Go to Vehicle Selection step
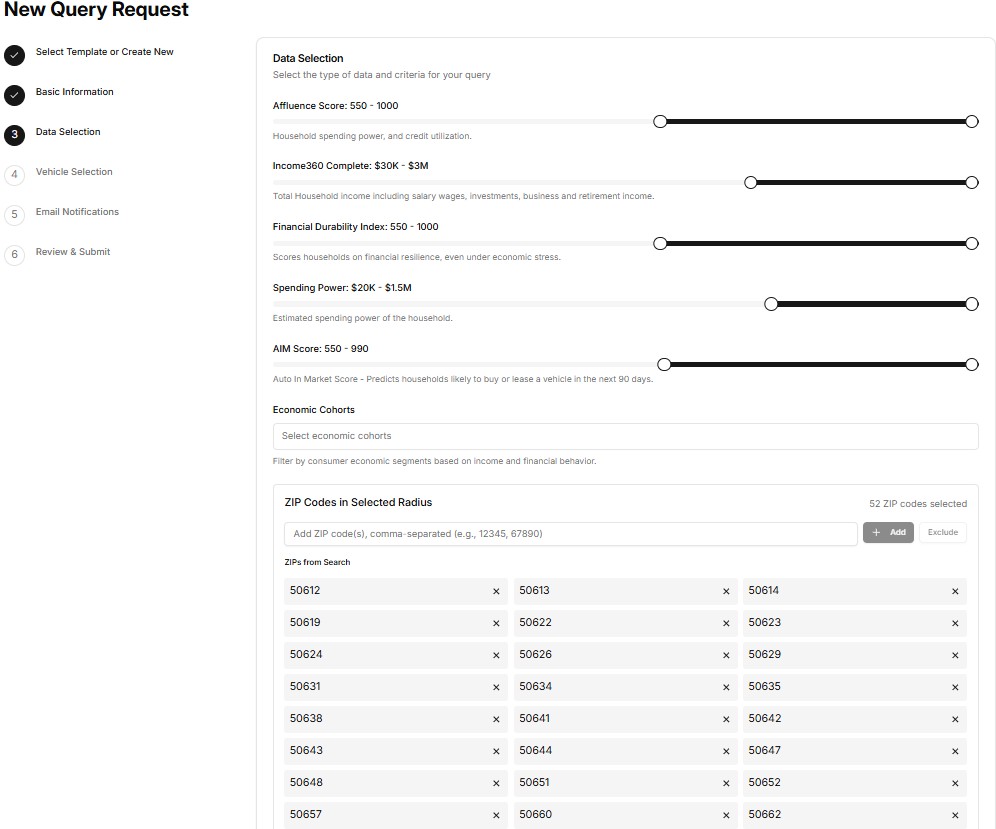The width and height of the screenshot is (996, 829). click(74, 172)
